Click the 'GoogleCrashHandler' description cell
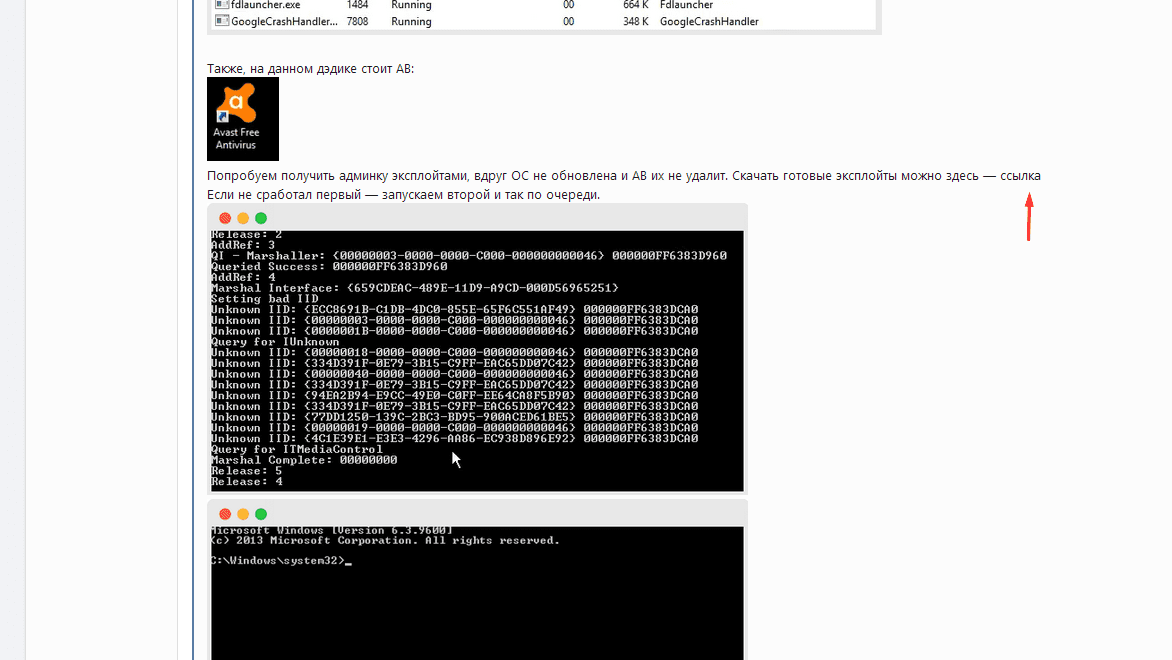1172x660 pixels. [709, 21]
